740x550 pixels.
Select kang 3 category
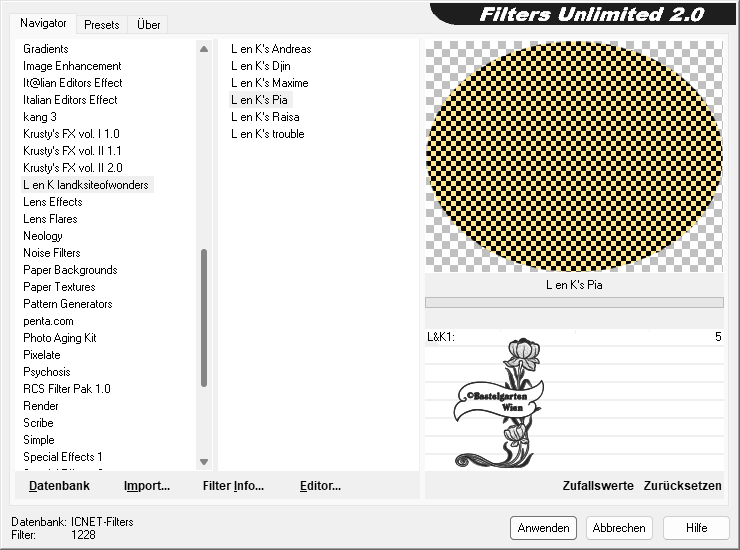point(40,117)
